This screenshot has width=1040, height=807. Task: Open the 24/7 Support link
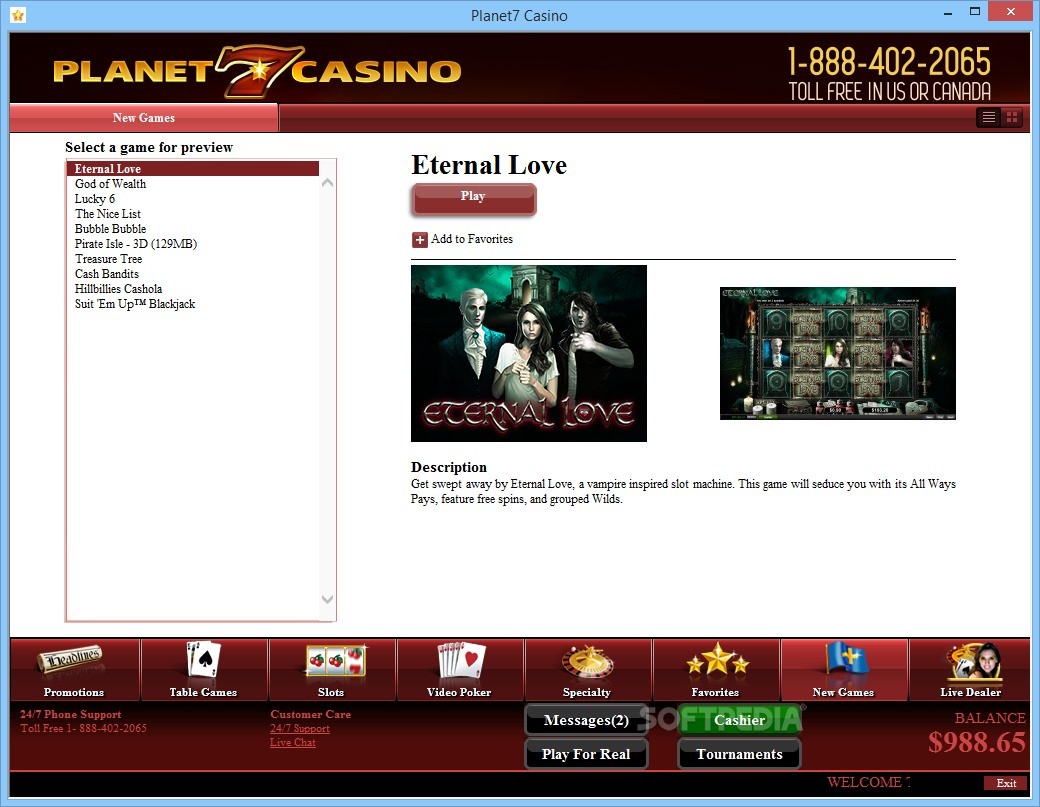pyautogui.click(x=300, y=728)
